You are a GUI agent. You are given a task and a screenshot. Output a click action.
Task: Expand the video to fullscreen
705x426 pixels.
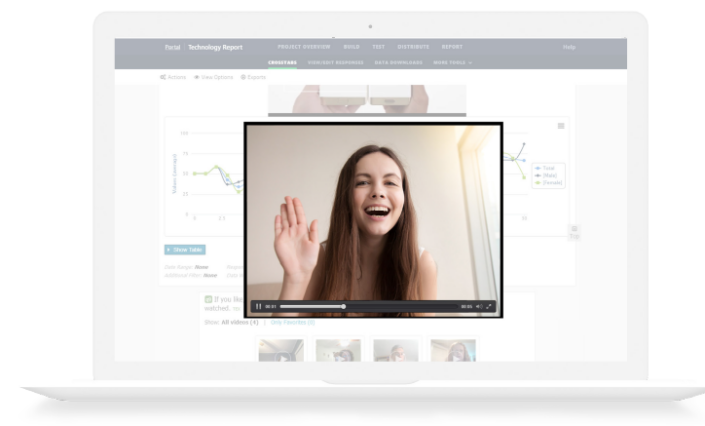489,306
